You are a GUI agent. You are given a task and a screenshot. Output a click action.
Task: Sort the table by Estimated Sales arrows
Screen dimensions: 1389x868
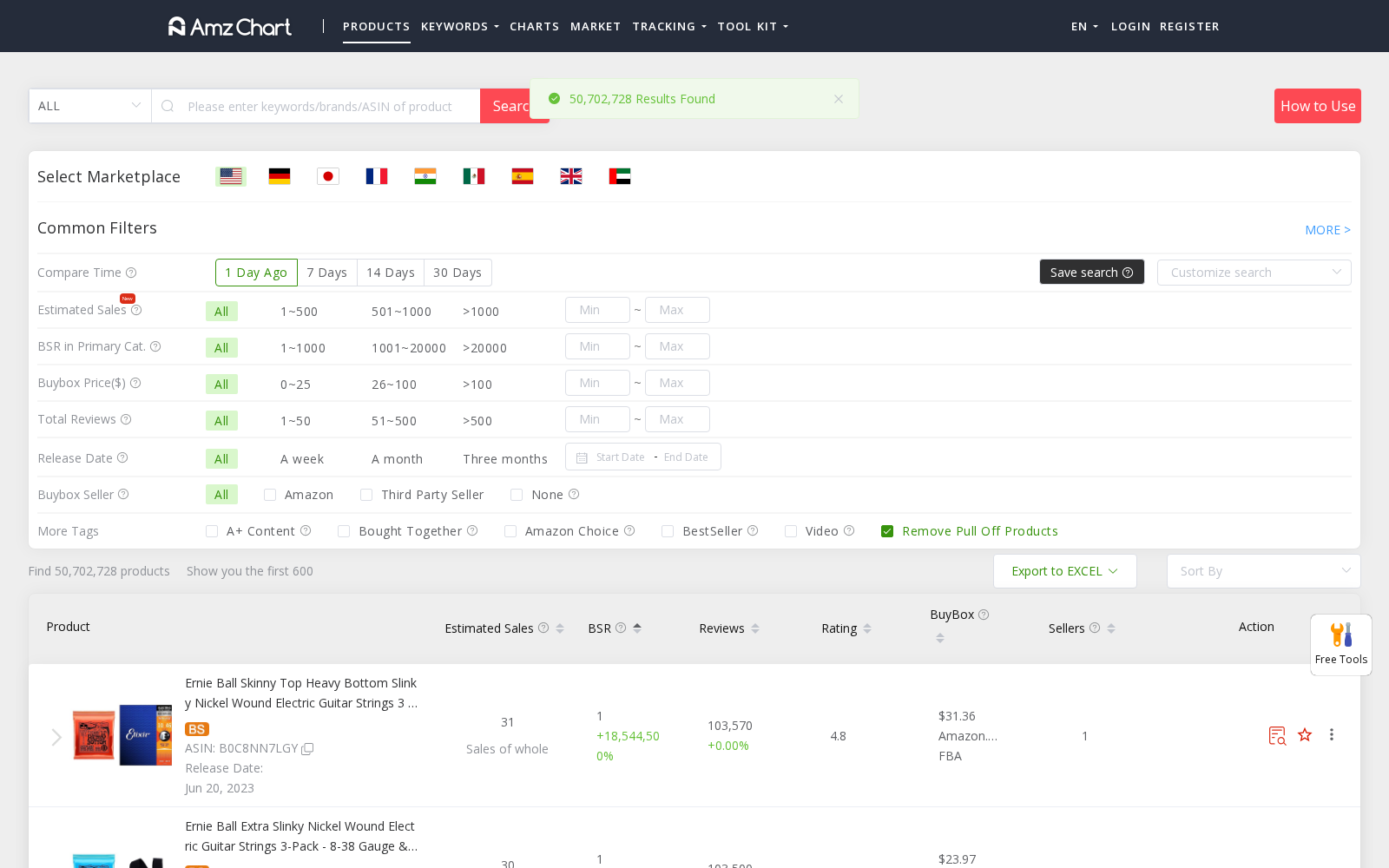pos(560,628)
